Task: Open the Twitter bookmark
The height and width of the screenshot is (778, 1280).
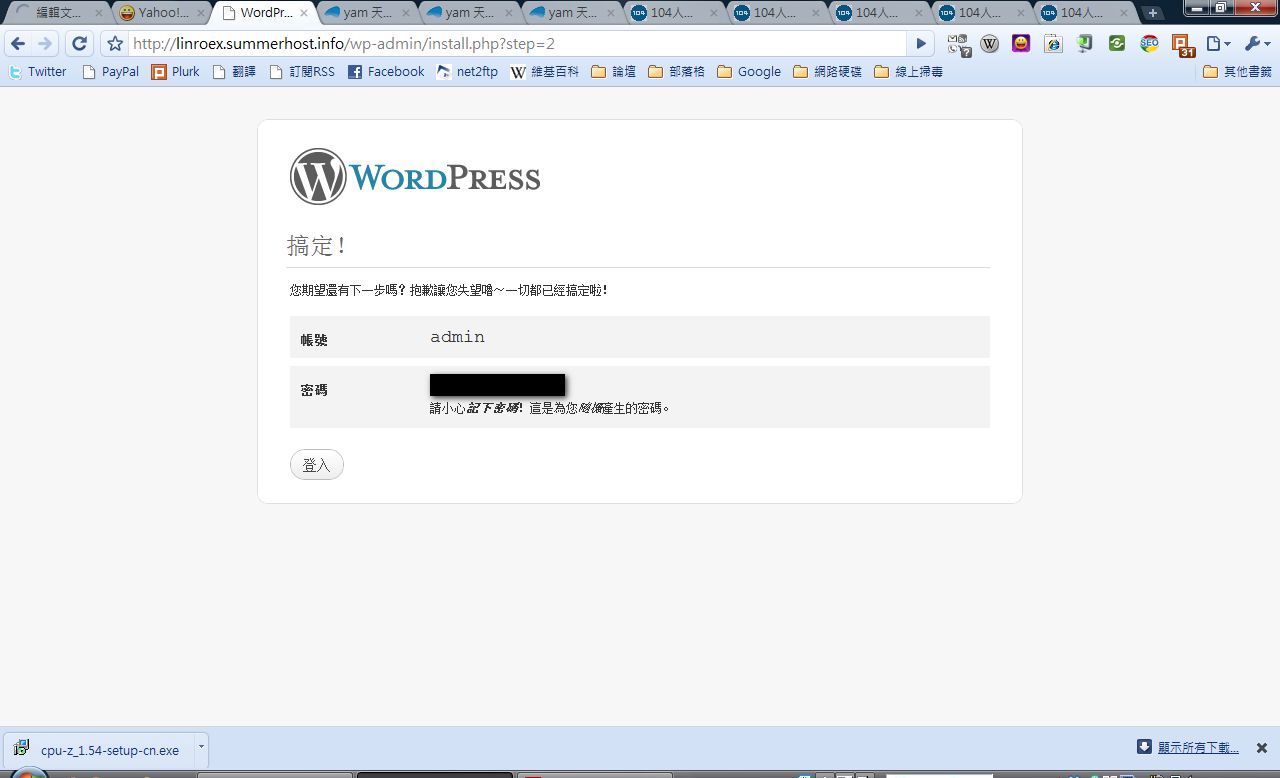Action: [37, 72]
